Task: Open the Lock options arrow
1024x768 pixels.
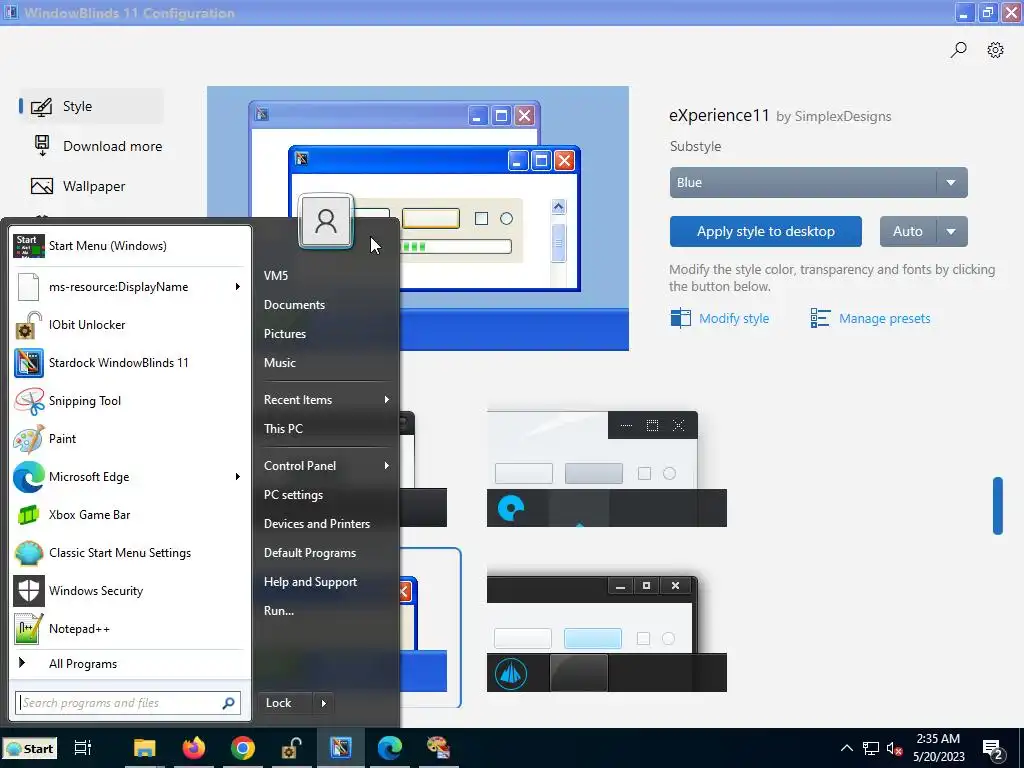Action: pos(324,703)
